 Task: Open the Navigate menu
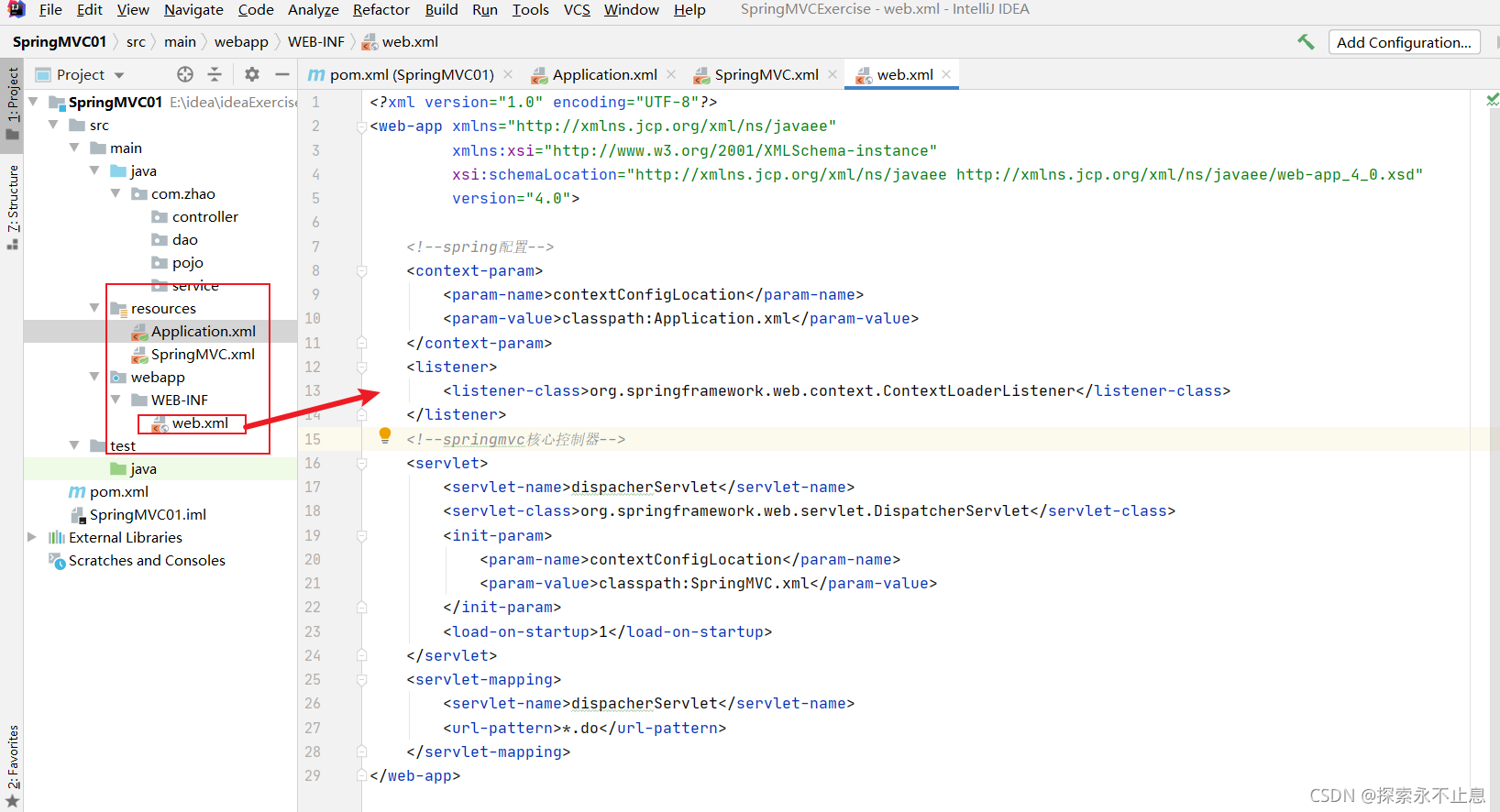193,9
